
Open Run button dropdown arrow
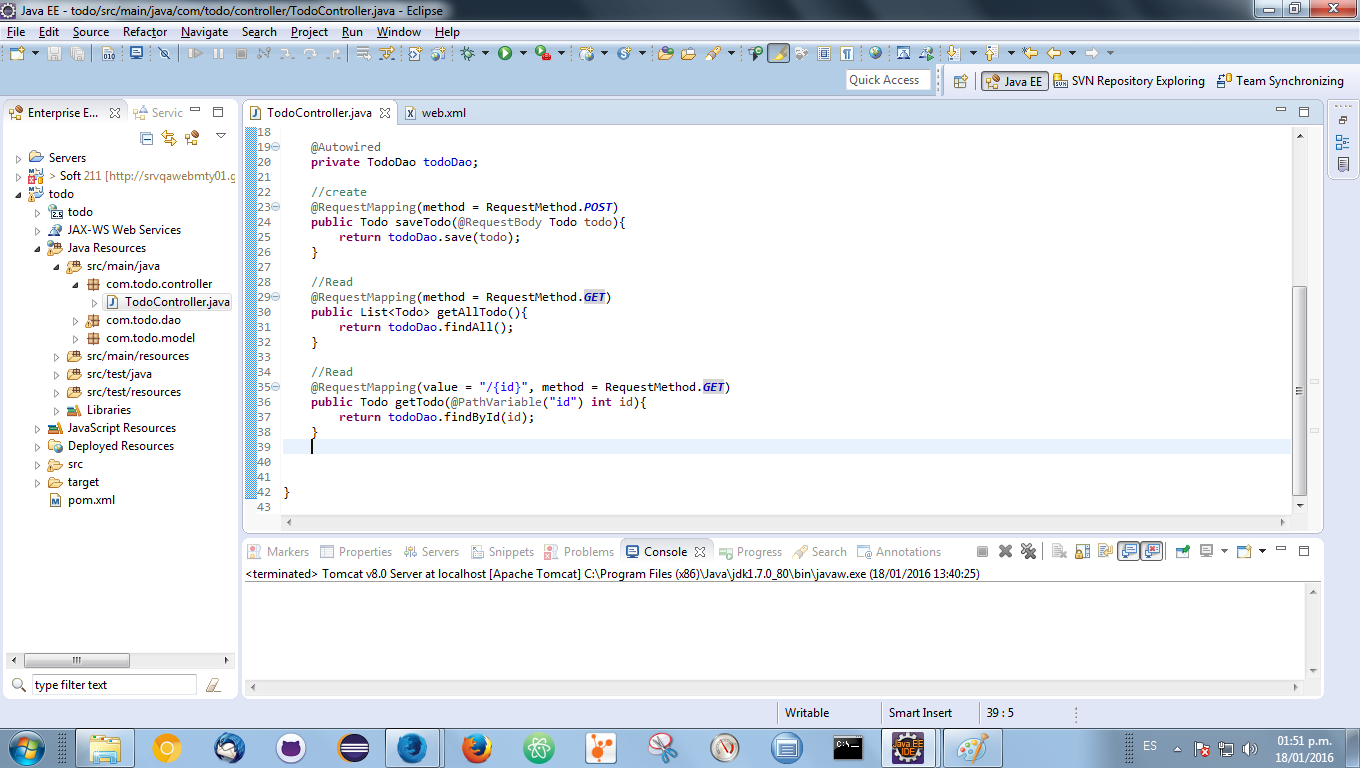[523, 53]
